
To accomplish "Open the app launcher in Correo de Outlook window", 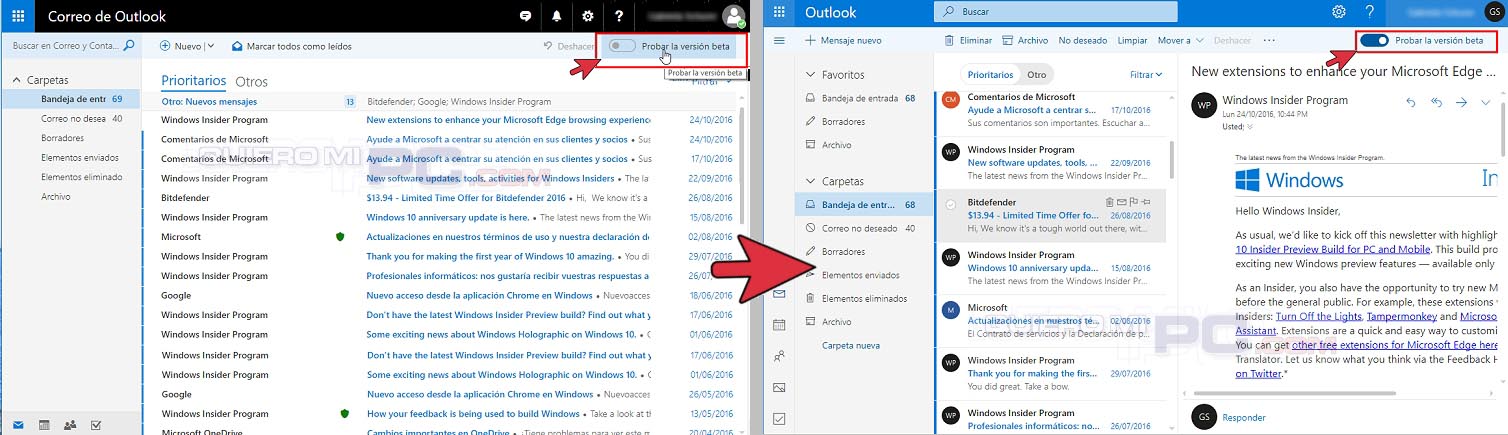I will [x=18, y=16].
